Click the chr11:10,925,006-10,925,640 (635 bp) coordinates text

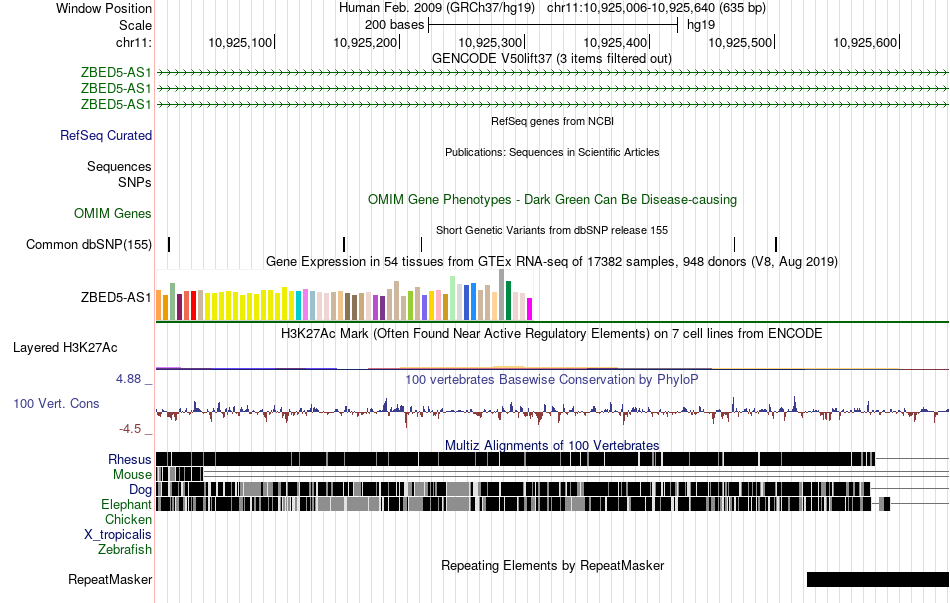point(656,8)
